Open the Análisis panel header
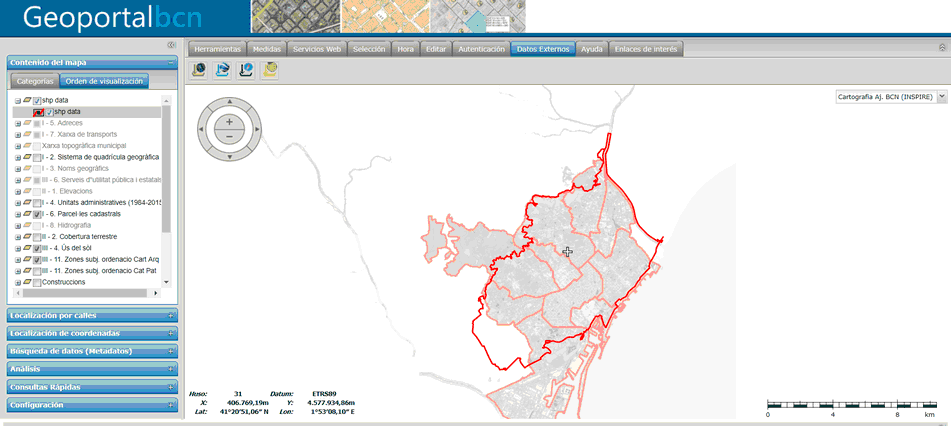 90,369
